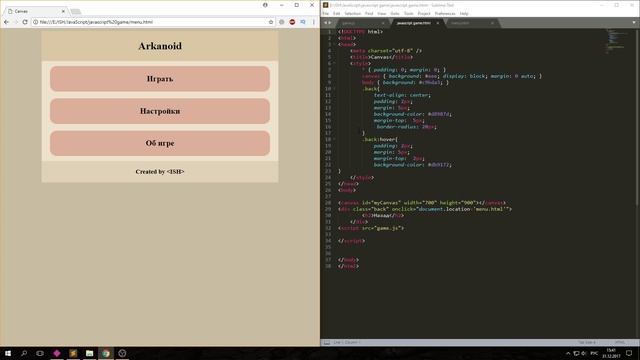Click the canvas tag line of code
Viewport: 640px width, 360px height.
click(422, 203)
